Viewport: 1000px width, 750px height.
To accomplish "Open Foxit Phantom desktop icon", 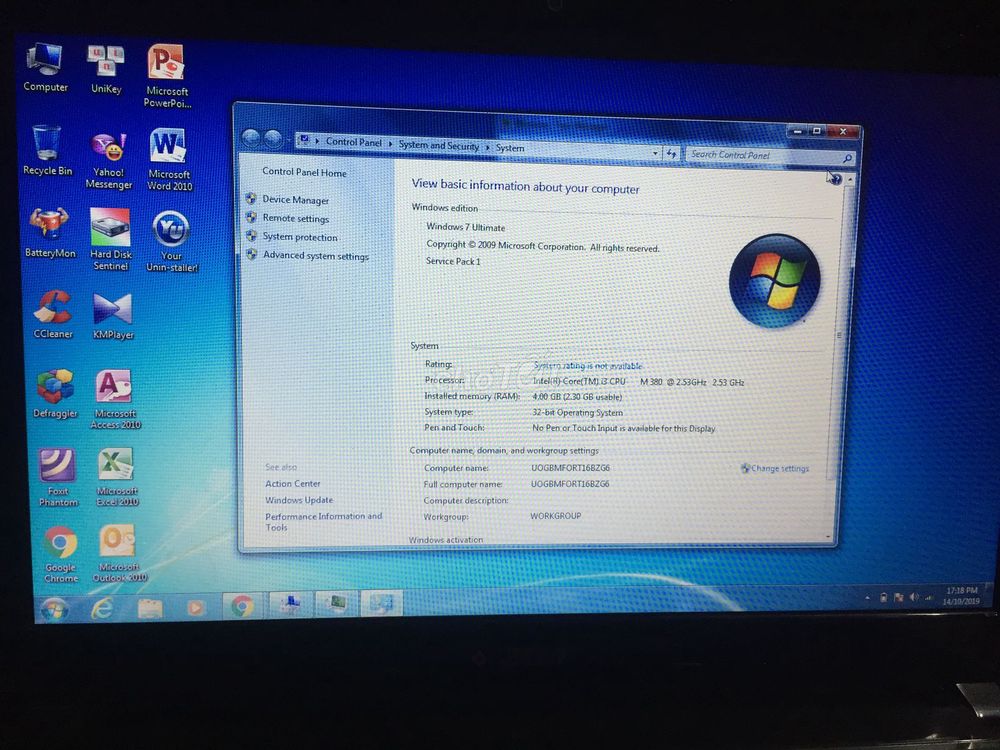I will click(58, 477).
